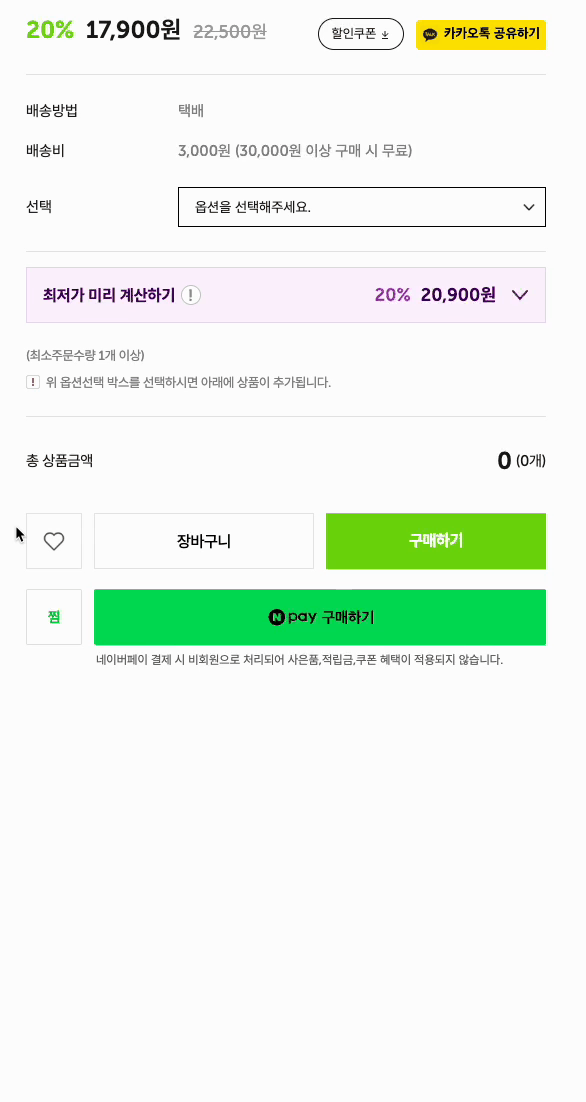
Task: Click the Naver Pay N icon
Action: pos(277,617)
